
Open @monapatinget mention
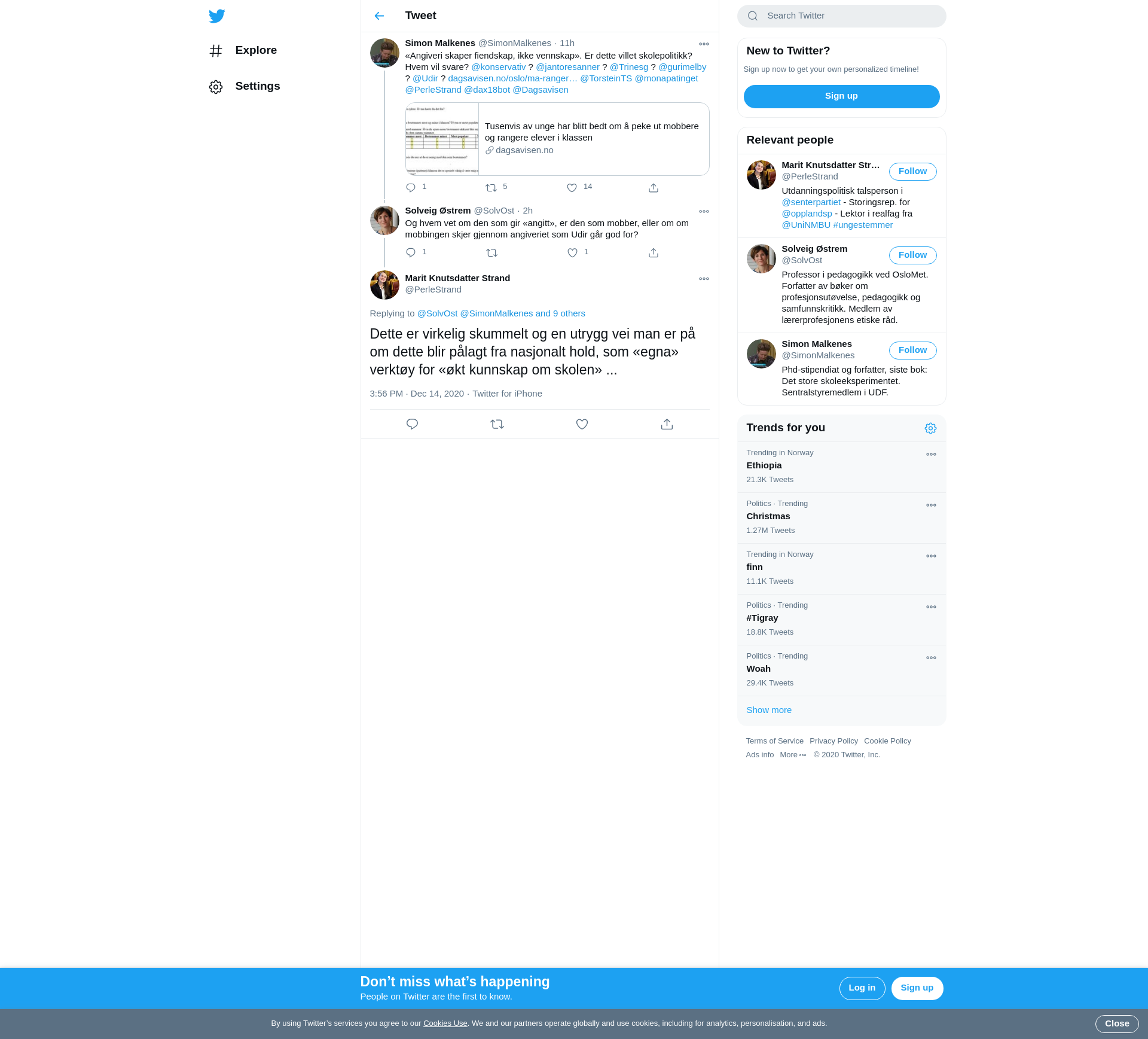(x=666, y=78)
